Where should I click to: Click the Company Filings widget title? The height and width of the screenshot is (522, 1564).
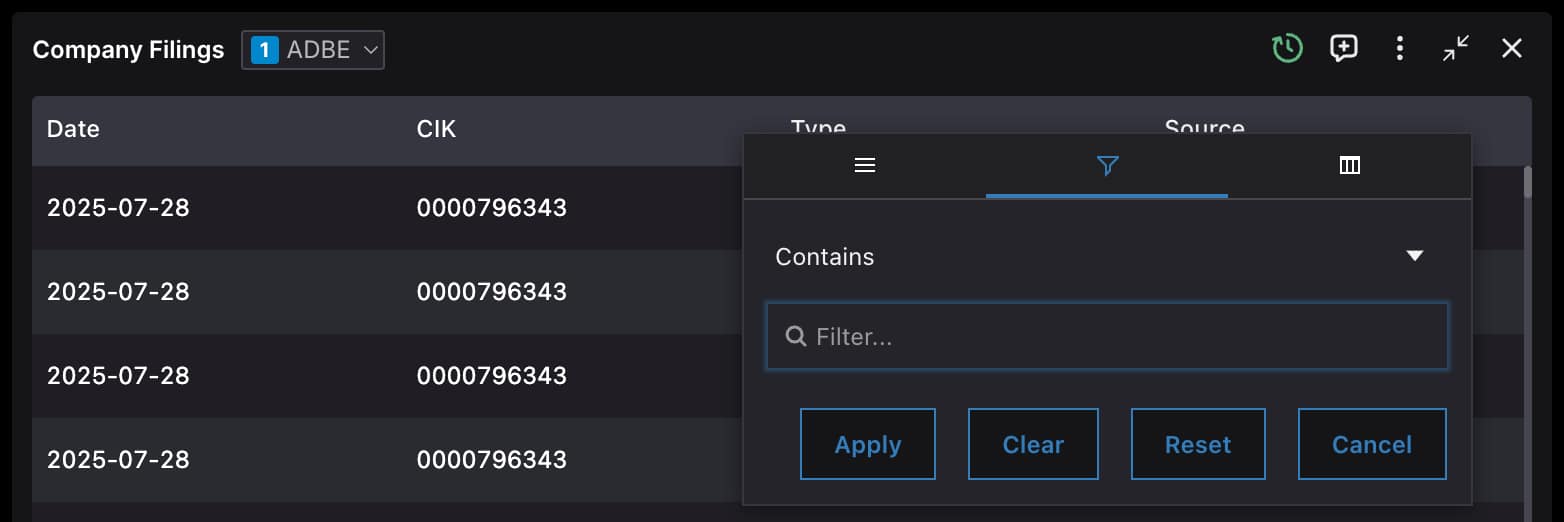tap(128, 50)
